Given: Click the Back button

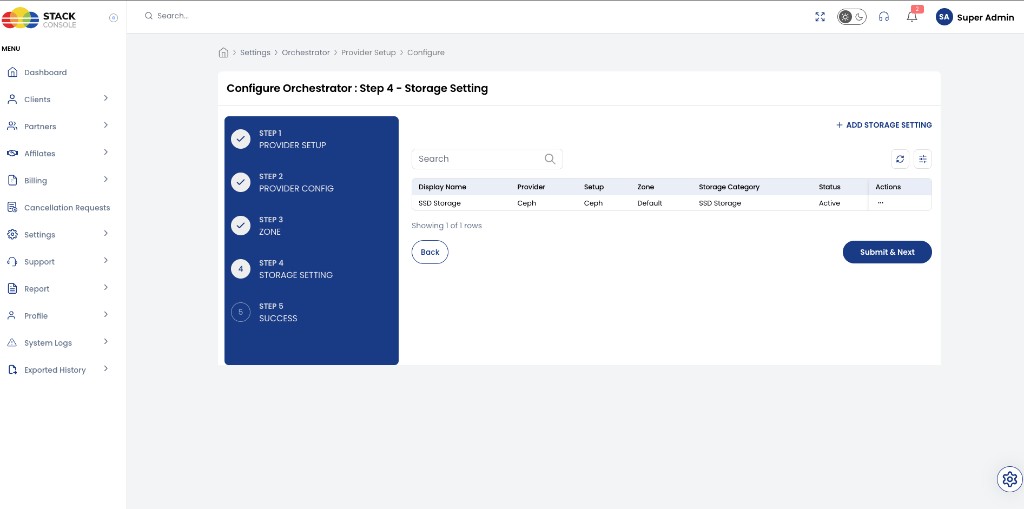Looking at the screenshot, I should click(430, 252).
